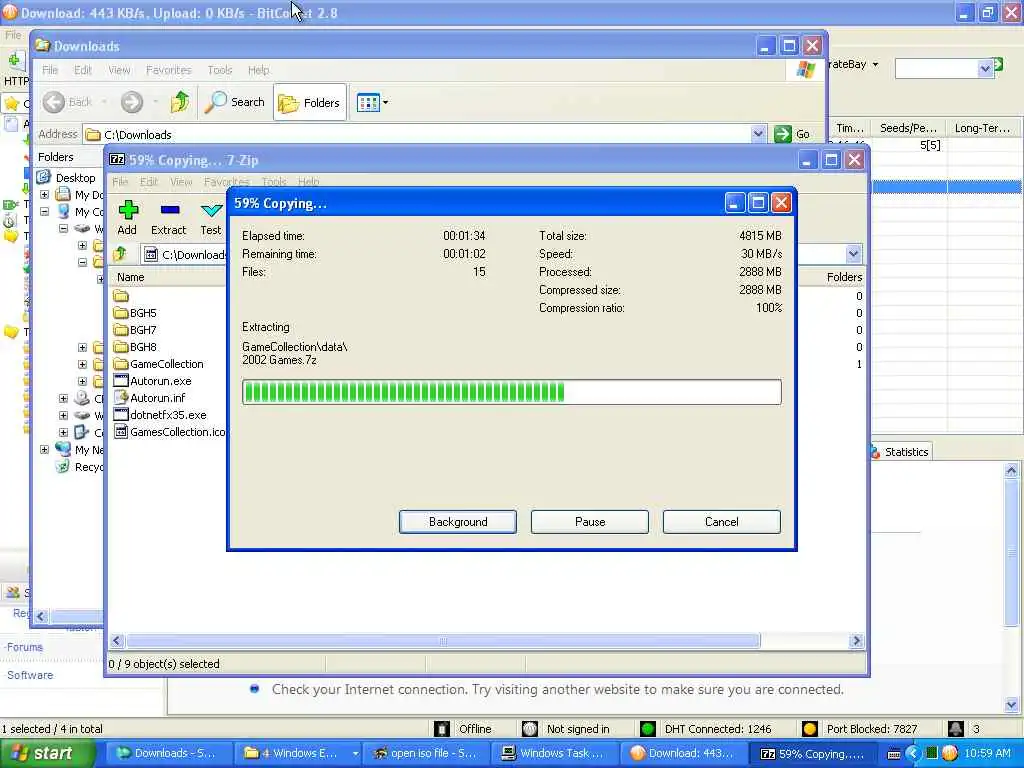Click the Folders column header in 7-Zip
The width and height of the screenshot is (1024, 768).
tap(844, 277)
